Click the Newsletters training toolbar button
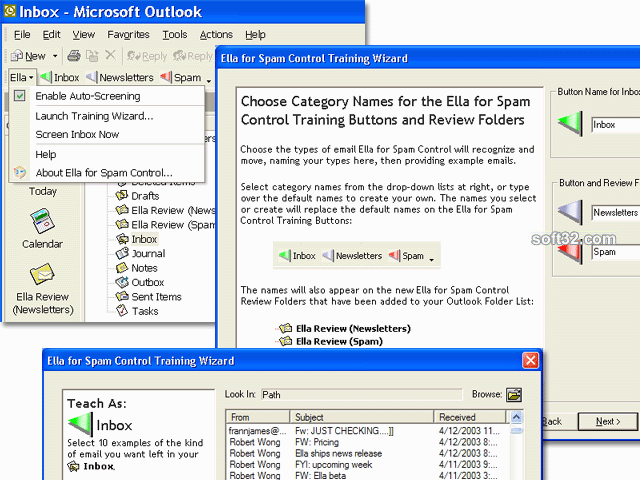Viewport: 640px width, 480px height. click(x=120, y=77)
